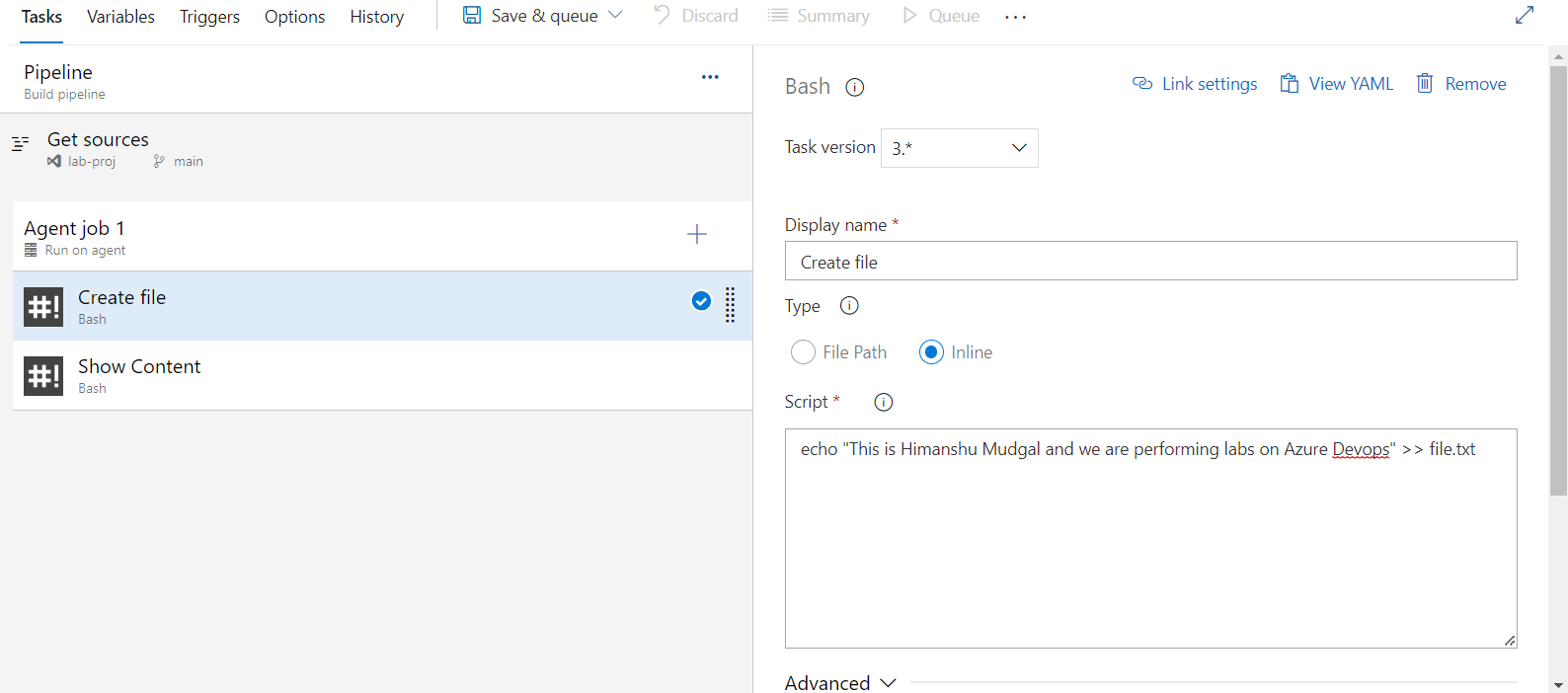Switch to the Variables tab
This screenshot has width=1568, height=693.
click(120, 17)
